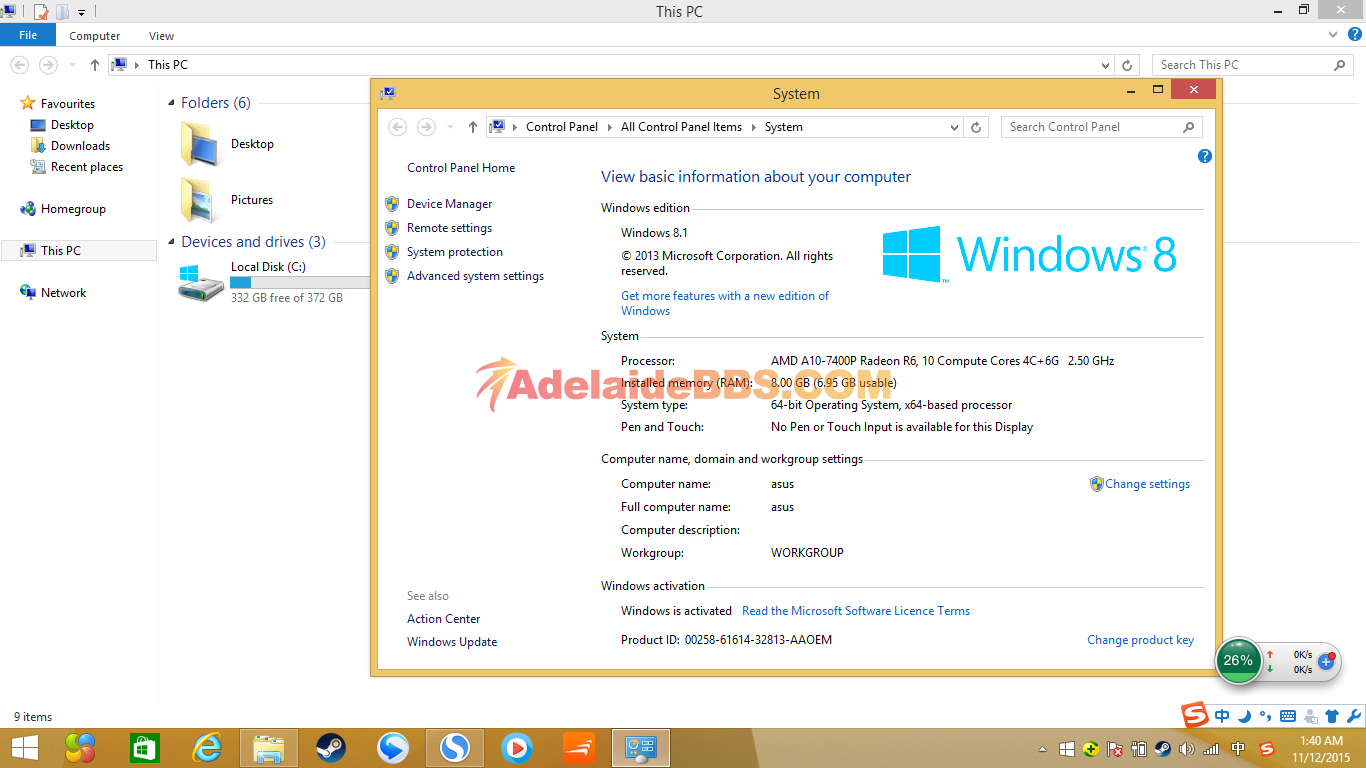Viewport: 1366px width, 768px height.
Task: Open the Control Panel address bar dropdown
Action: coord(954,127)
